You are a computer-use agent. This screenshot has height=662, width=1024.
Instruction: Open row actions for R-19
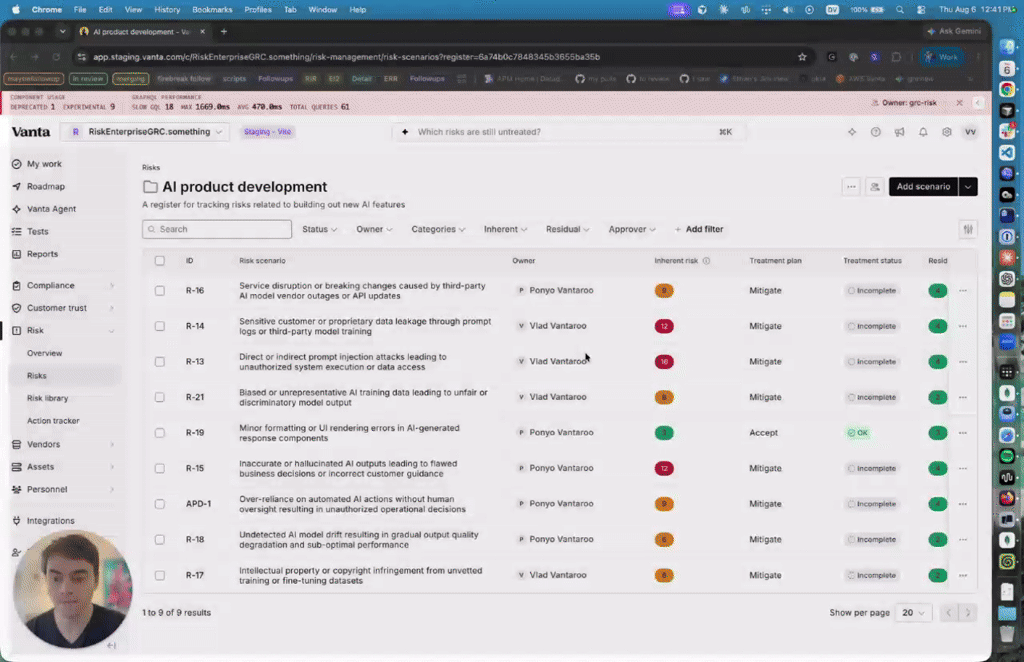point(963,433)
